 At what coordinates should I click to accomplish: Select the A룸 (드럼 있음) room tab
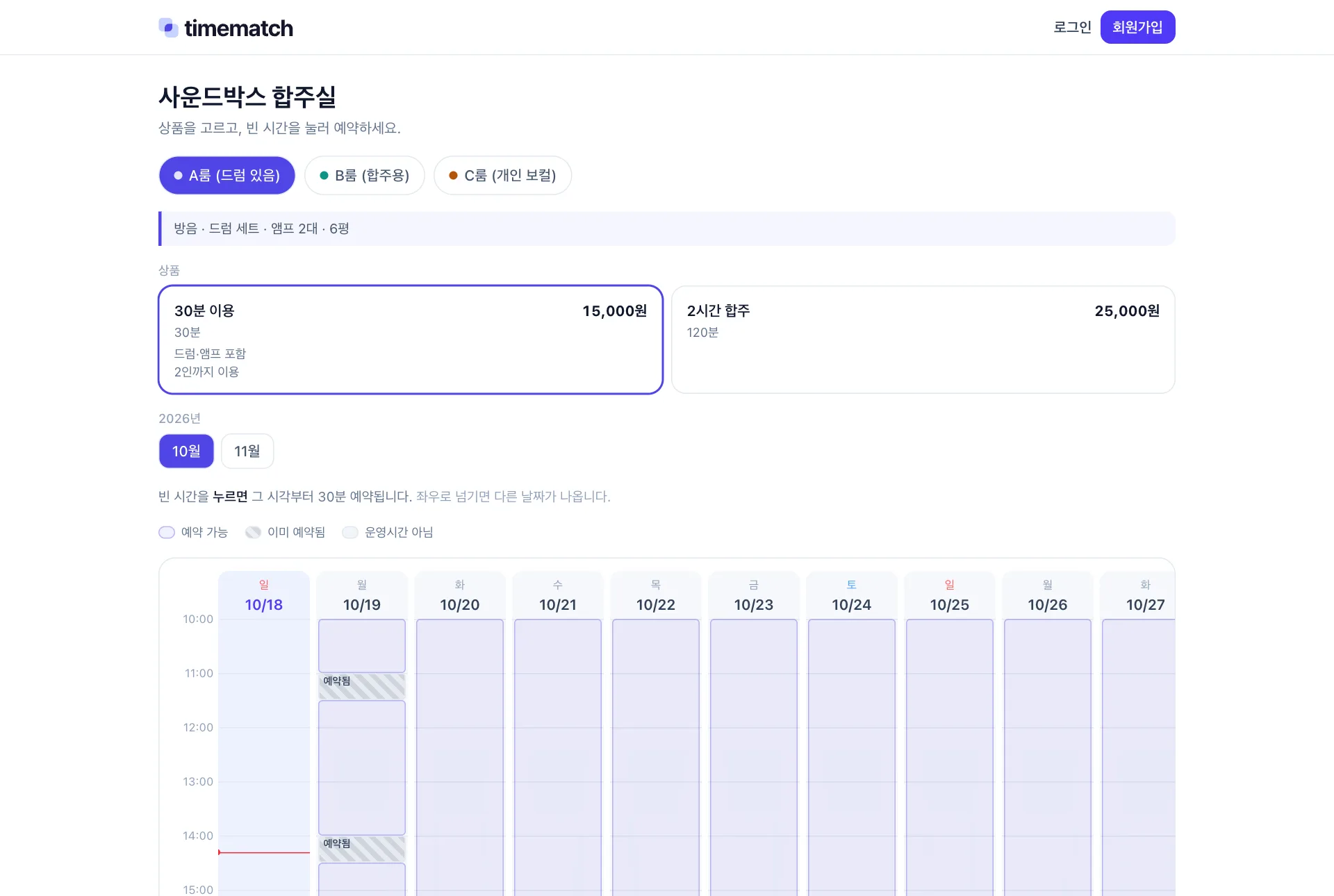(x=227, y=175)
